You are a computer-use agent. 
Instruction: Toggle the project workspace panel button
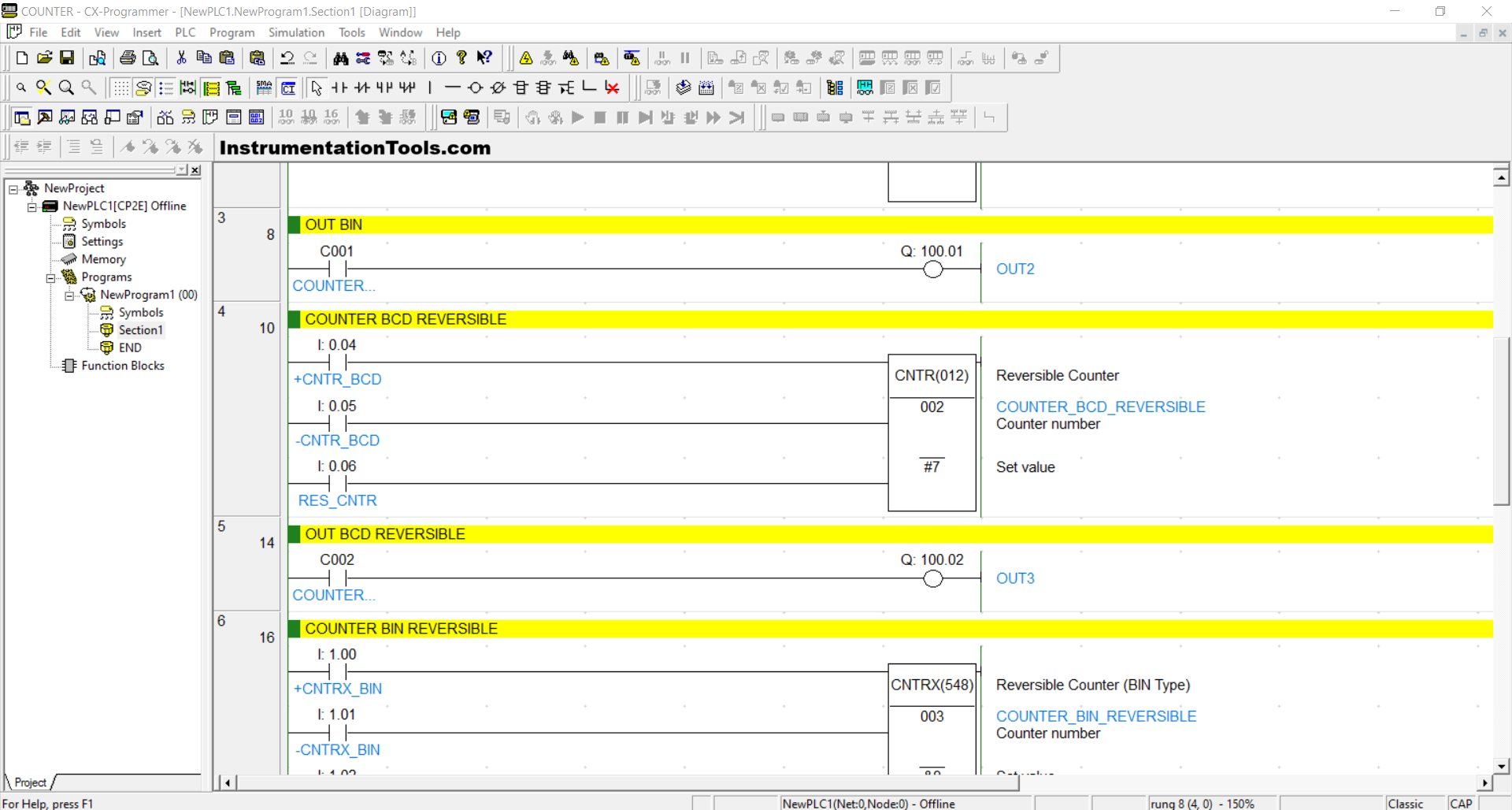[22, 117]
